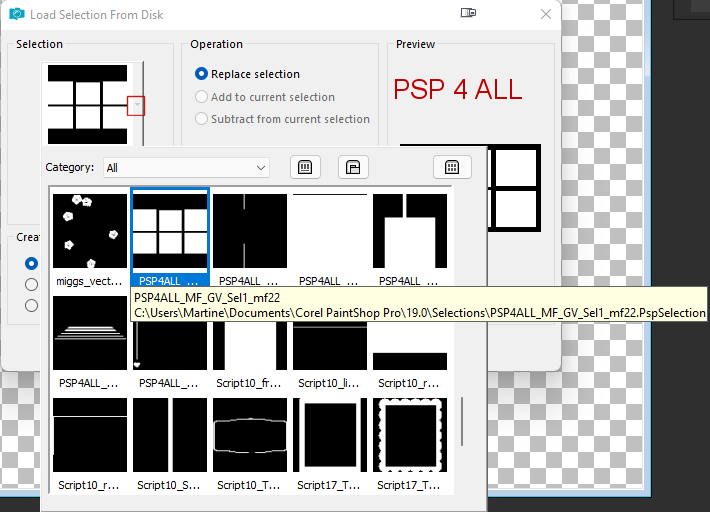Click the rightmost icon button in picker toolbar
This screenshot has width=710, height=512.
(452, 167)
